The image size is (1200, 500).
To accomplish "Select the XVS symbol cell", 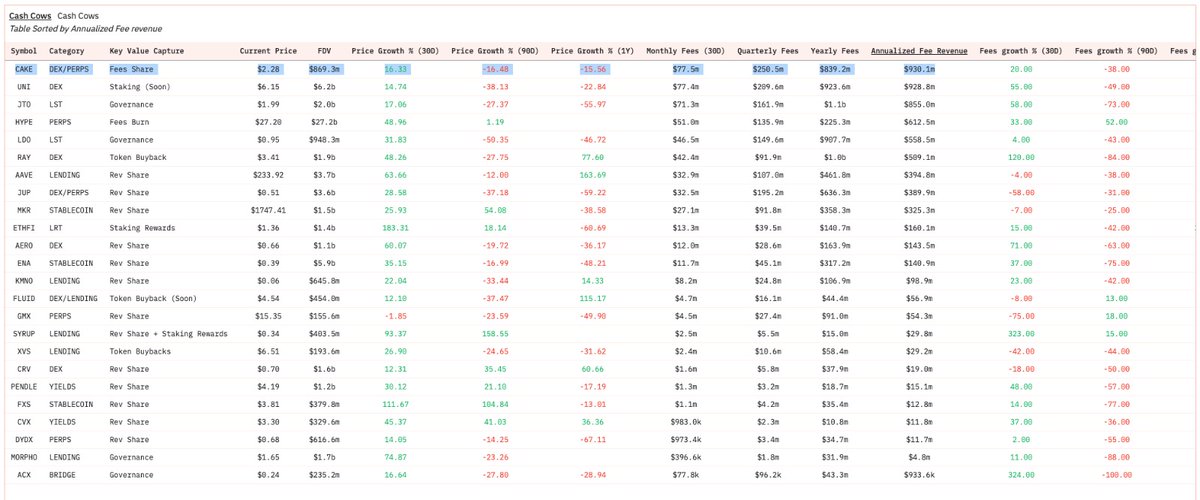I will pyautogui.click(x=25, y=351).
